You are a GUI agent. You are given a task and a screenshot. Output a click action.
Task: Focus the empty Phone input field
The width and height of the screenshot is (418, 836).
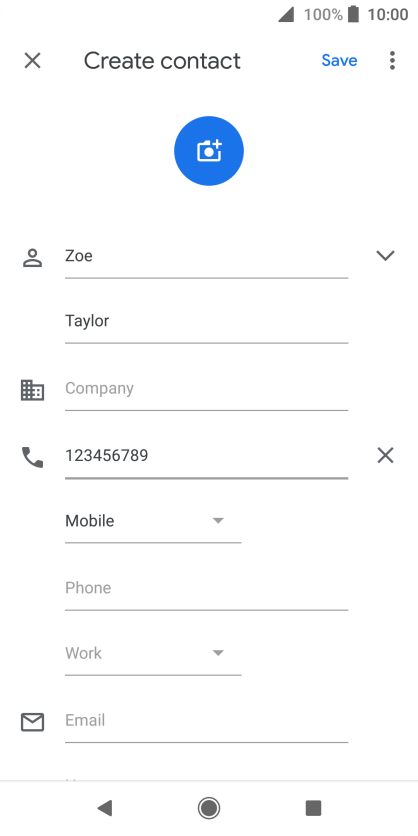tap(206, 588)
